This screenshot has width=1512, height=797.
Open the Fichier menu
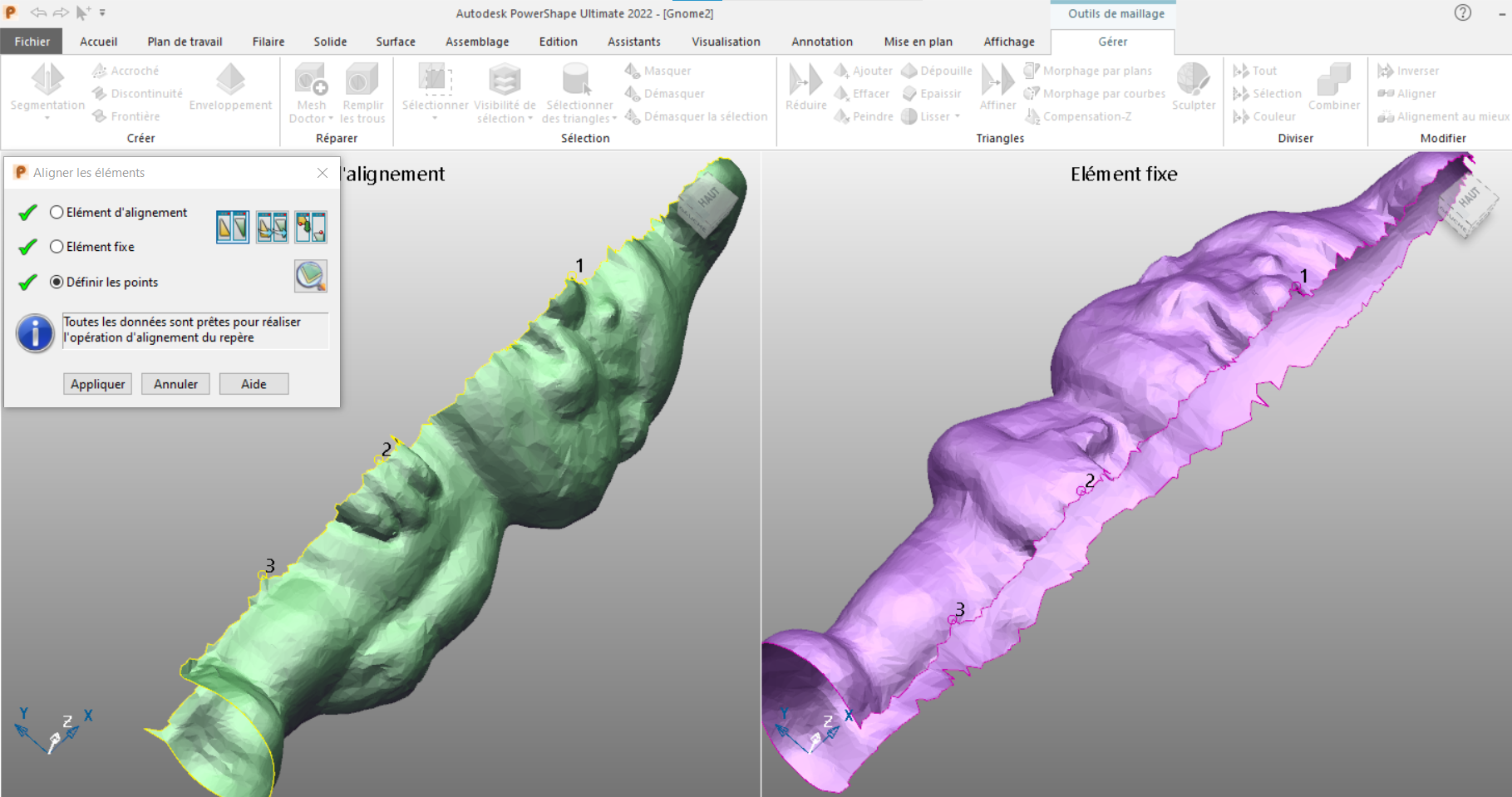tap(32, 42)
